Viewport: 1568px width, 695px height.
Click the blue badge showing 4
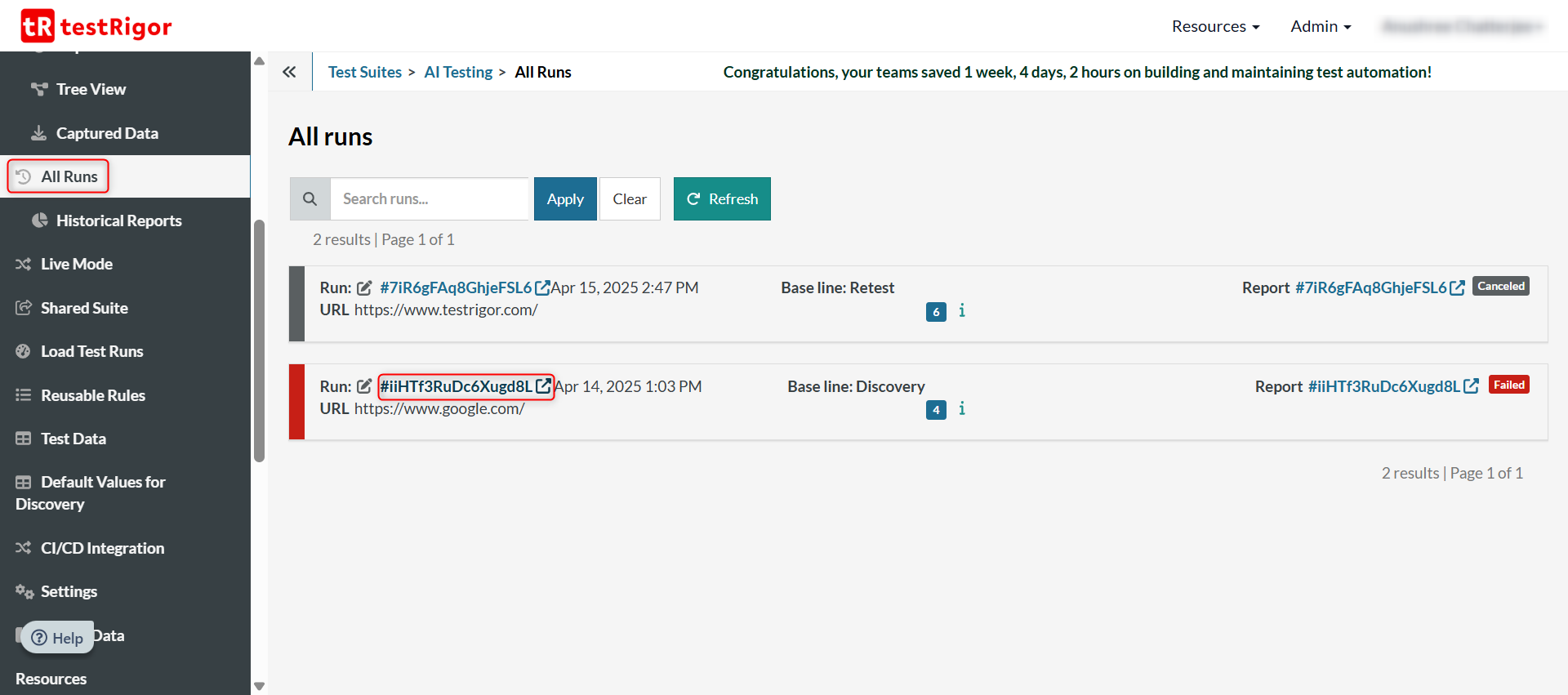[936, 410]
